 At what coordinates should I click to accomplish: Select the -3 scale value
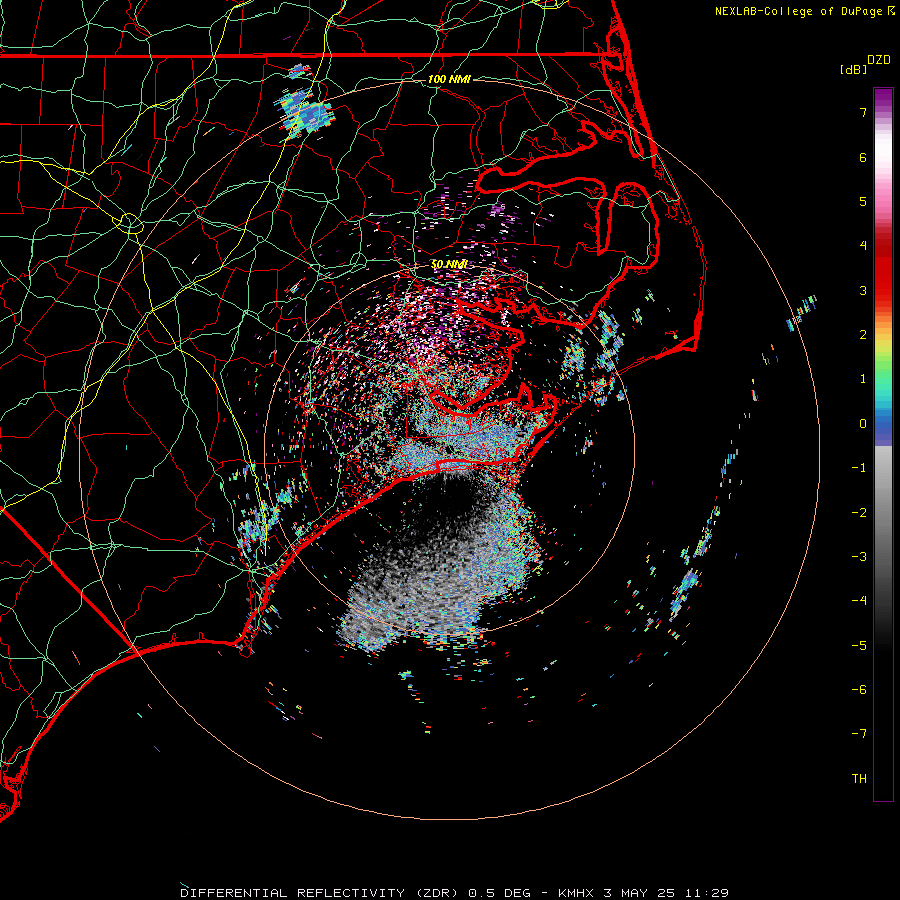(x=859, y=557)
